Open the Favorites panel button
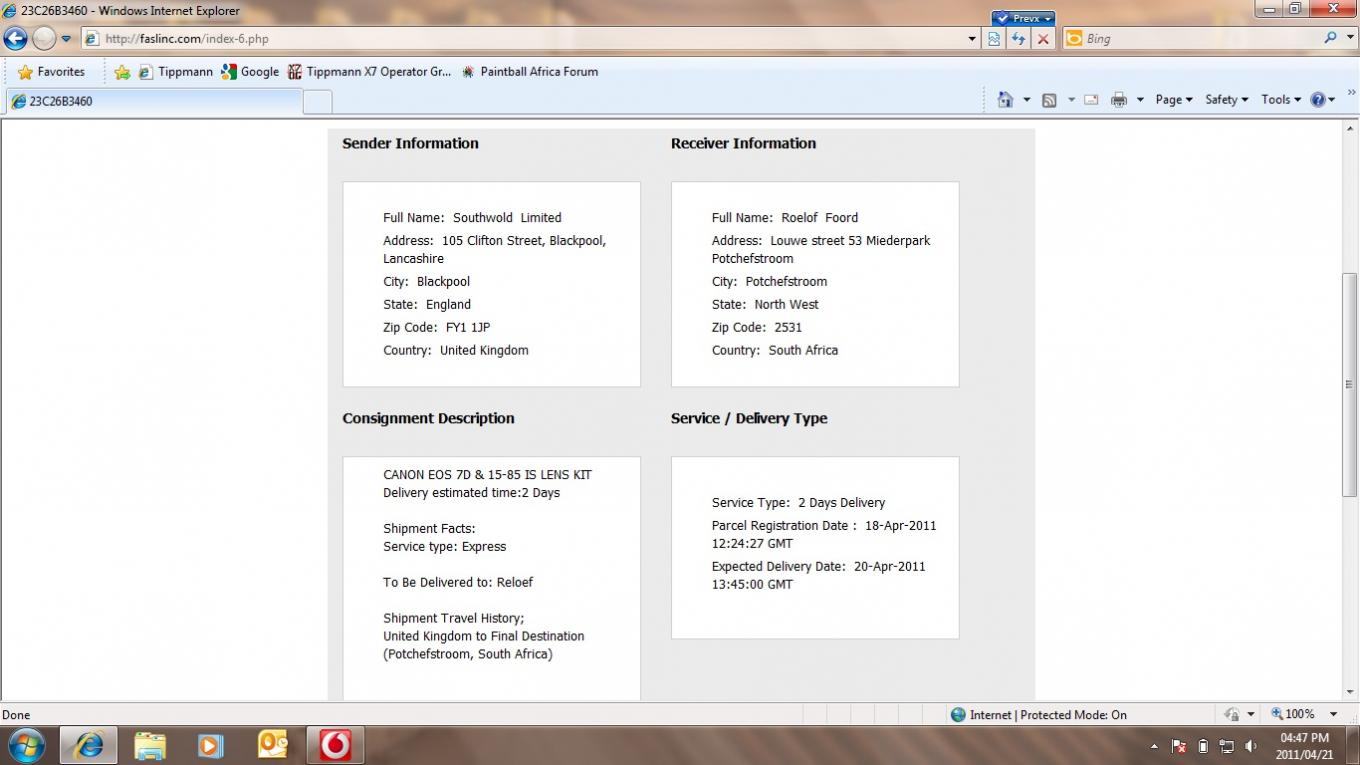The height and width of the screenshot is (765, 1360). pos(51,72)
